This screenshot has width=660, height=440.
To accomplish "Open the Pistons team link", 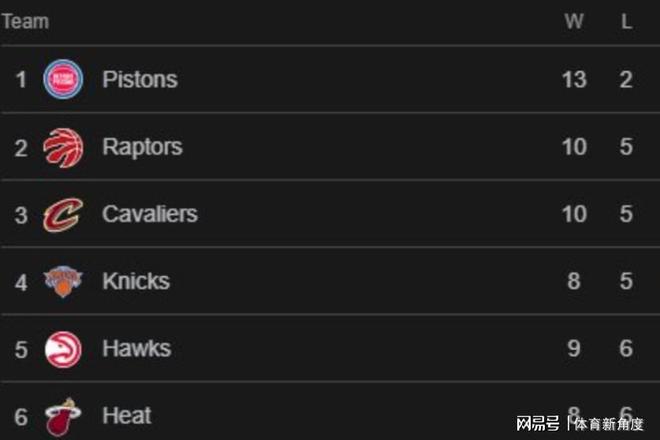I will point(140,79).
